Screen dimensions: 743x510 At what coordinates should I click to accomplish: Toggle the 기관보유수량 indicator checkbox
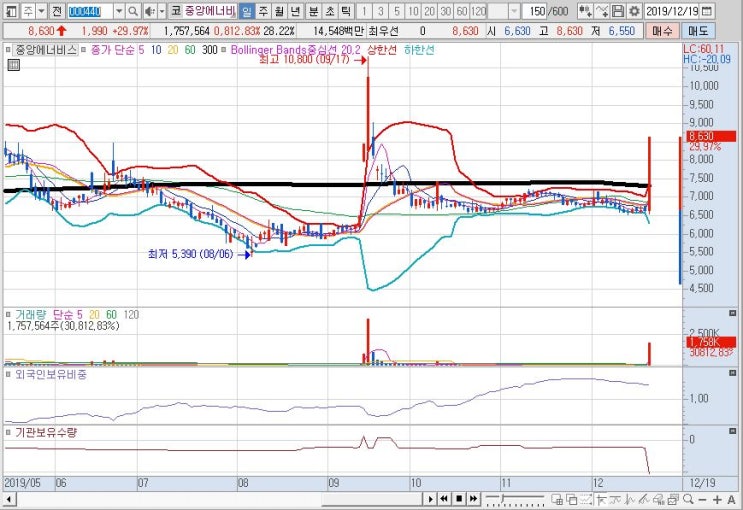click(9, 432)
